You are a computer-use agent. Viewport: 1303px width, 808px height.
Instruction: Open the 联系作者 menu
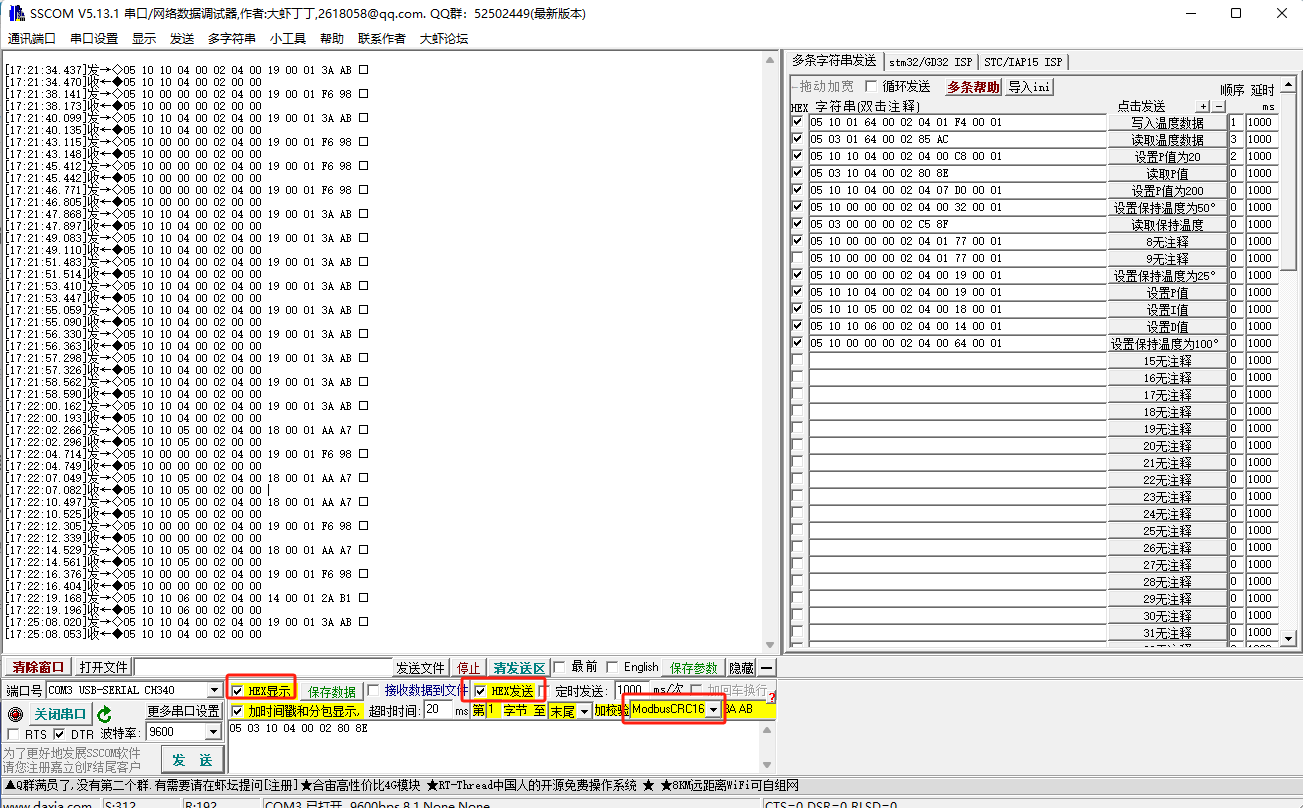pyautogui.click(x=382, y=39)
